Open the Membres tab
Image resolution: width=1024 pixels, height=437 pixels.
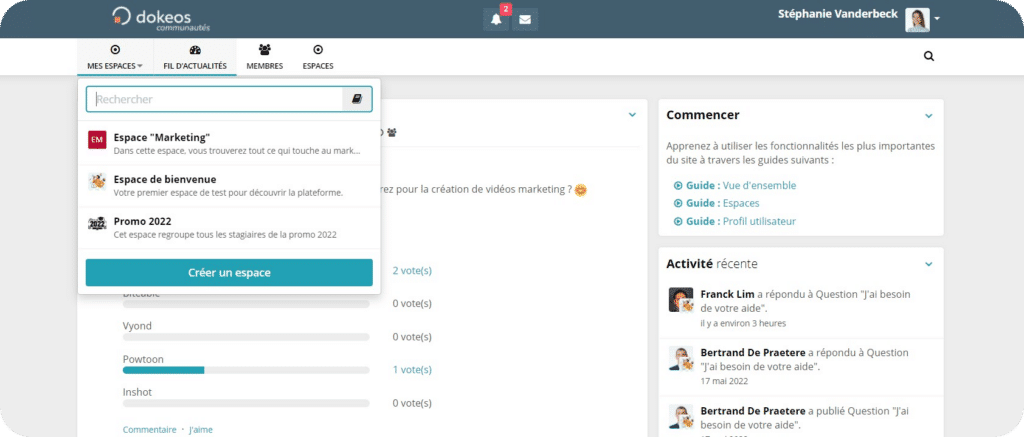click(x=264, y=57)
